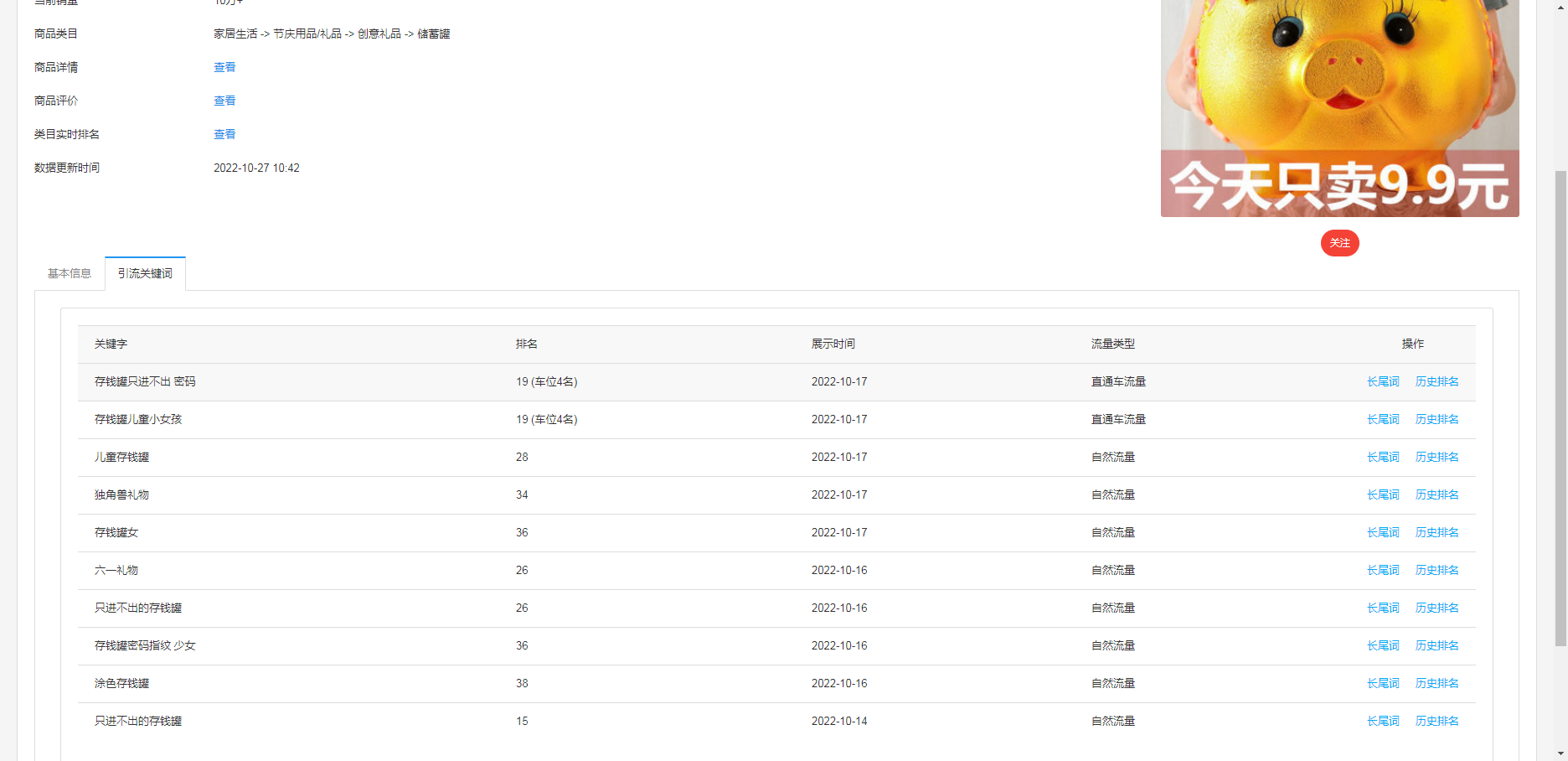Viewport: 1568px width, 761px height.
Task: Click the red 关注 button
Action: pos(1339,243)
